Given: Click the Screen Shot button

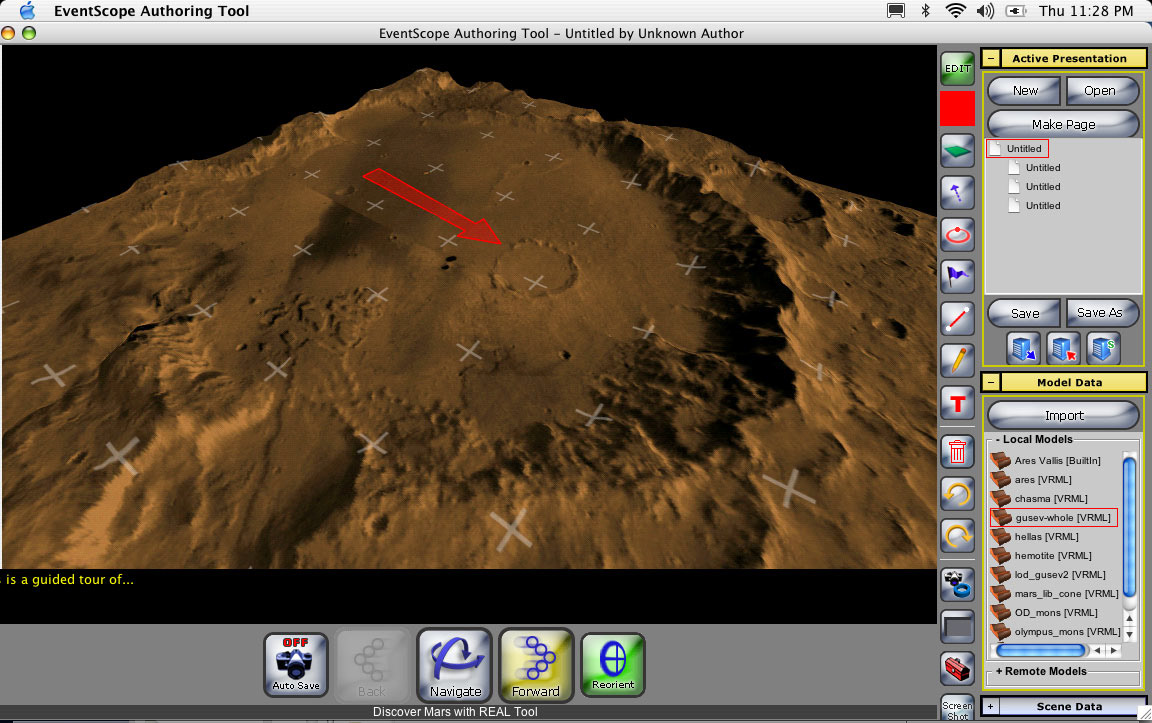Looking at the screenshot, I should pyautogui.click(x=957, y=708).
